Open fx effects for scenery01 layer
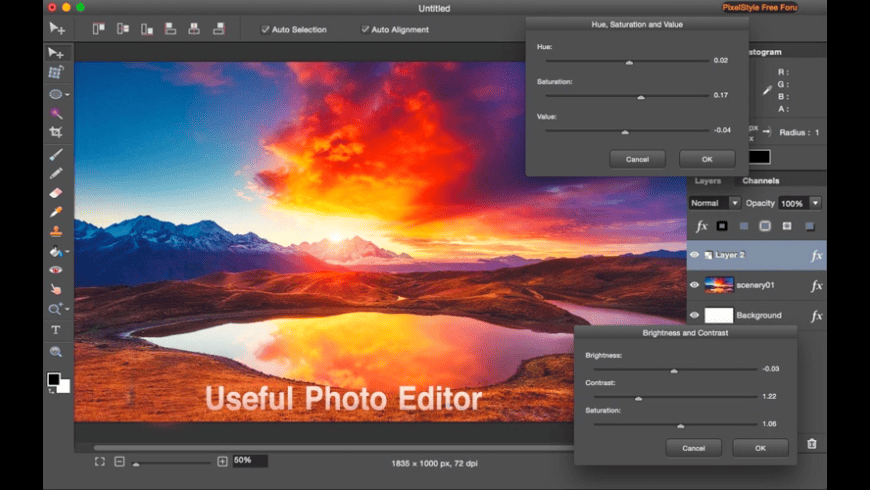The image size is (870, 490). coord(816,286)
